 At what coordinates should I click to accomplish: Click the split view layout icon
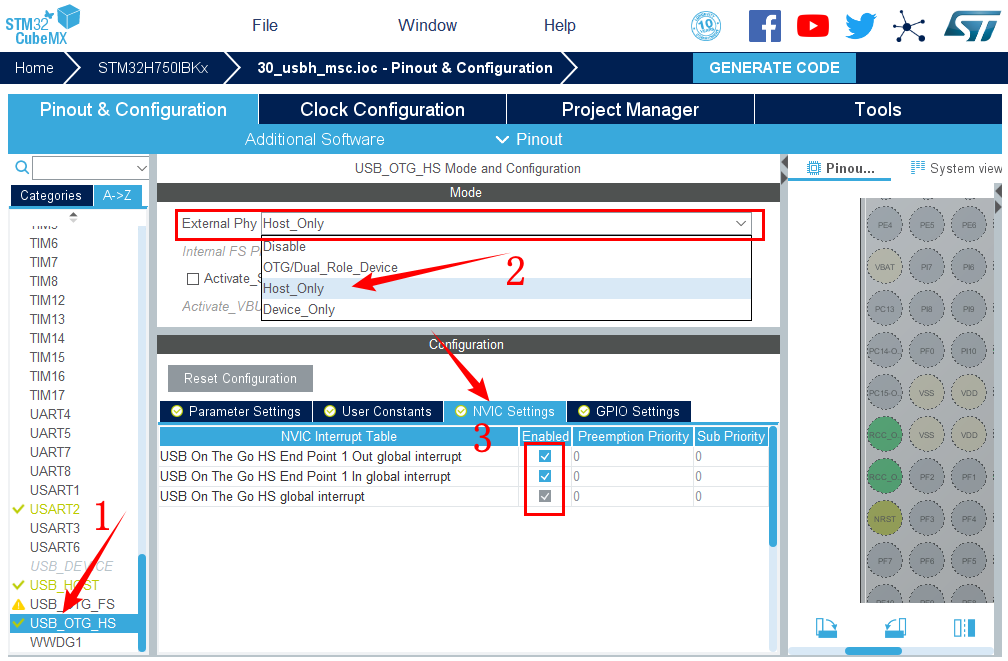(963, 627)
